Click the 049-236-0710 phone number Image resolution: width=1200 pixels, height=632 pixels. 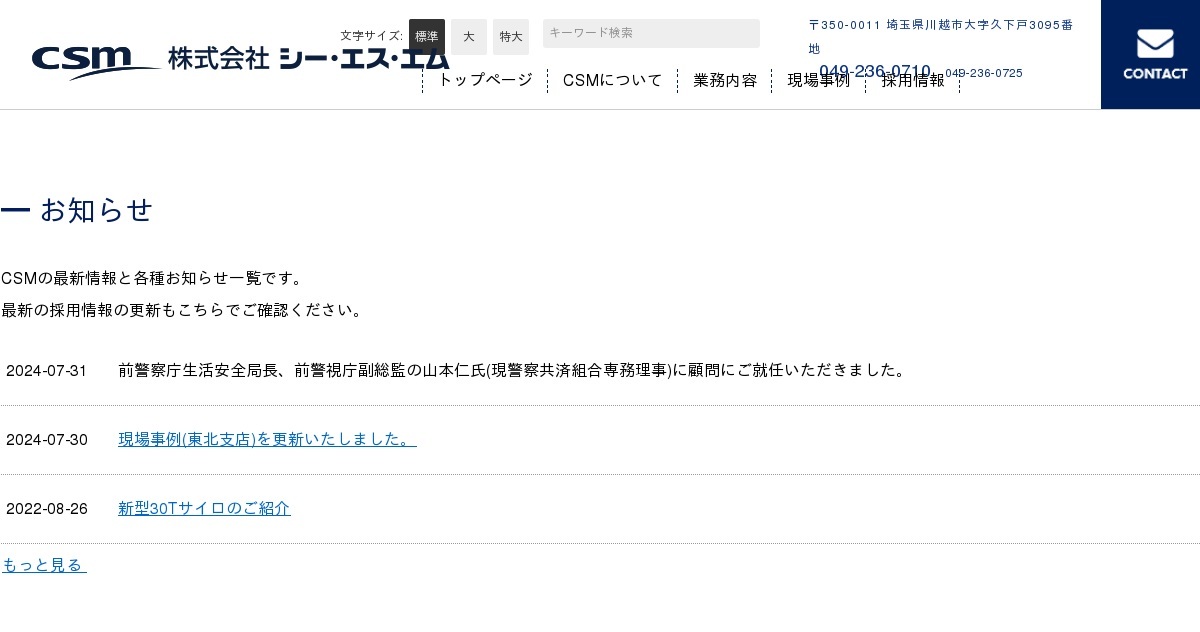coord(875,71)
